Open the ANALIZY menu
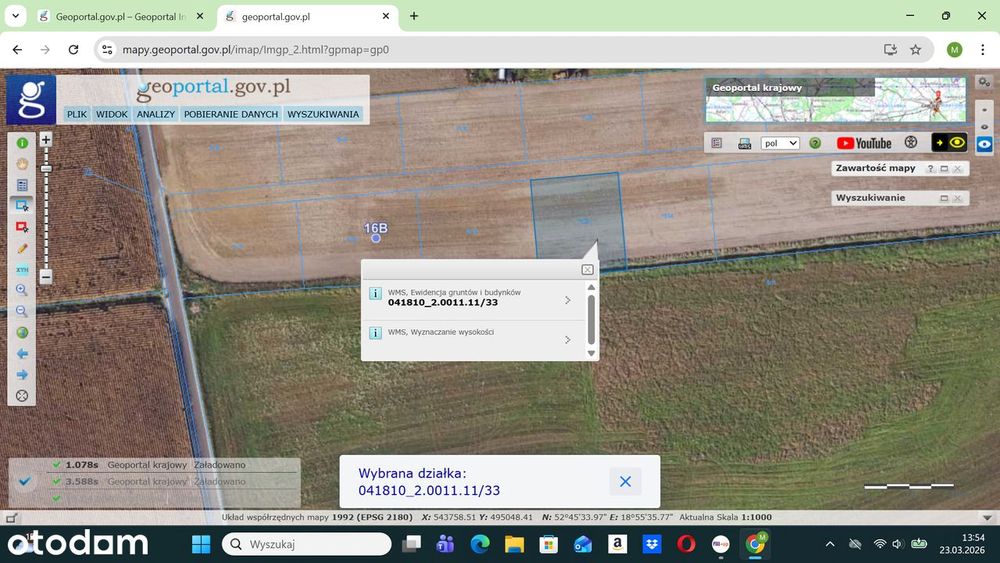This screenshot has width=1000, height=563. click(x=156, y=114)
